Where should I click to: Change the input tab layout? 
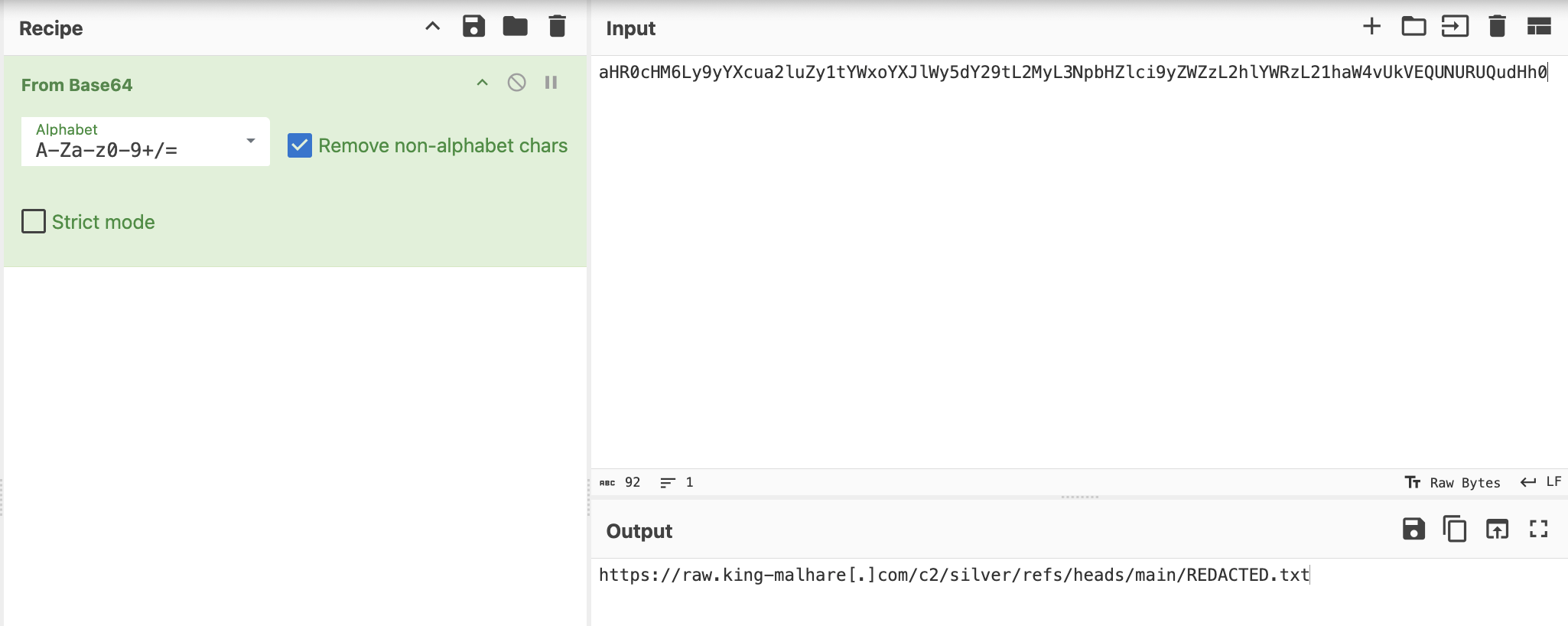click(x=1539, y=26)
